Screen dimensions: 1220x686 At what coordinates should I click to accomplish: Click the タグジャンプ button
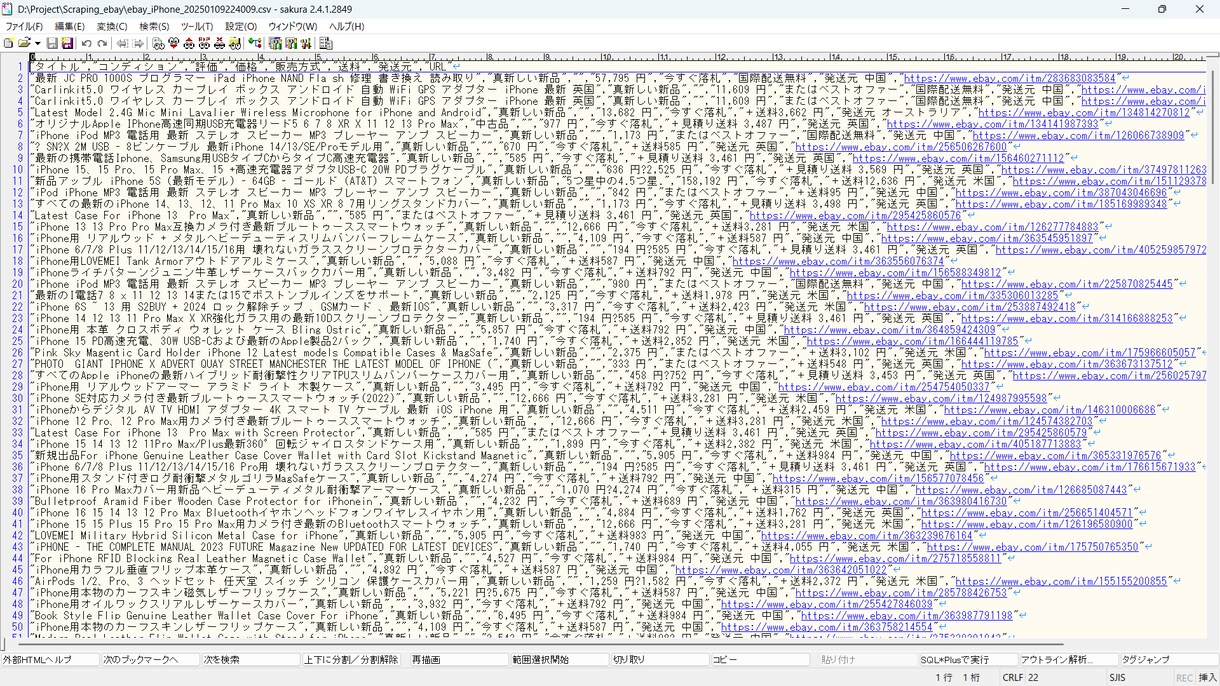pyautogui.click(x=1169, y=660)
